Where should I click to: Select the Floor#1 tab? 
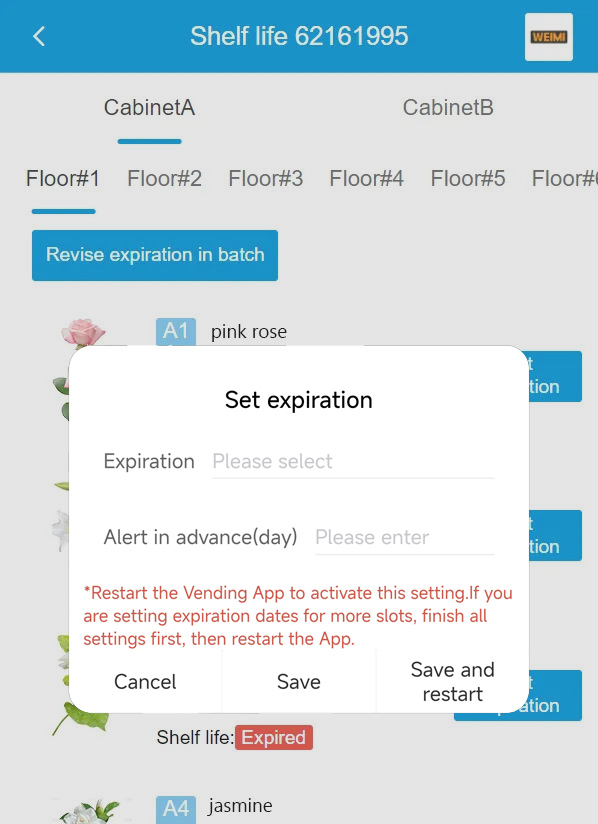point(63,179)
